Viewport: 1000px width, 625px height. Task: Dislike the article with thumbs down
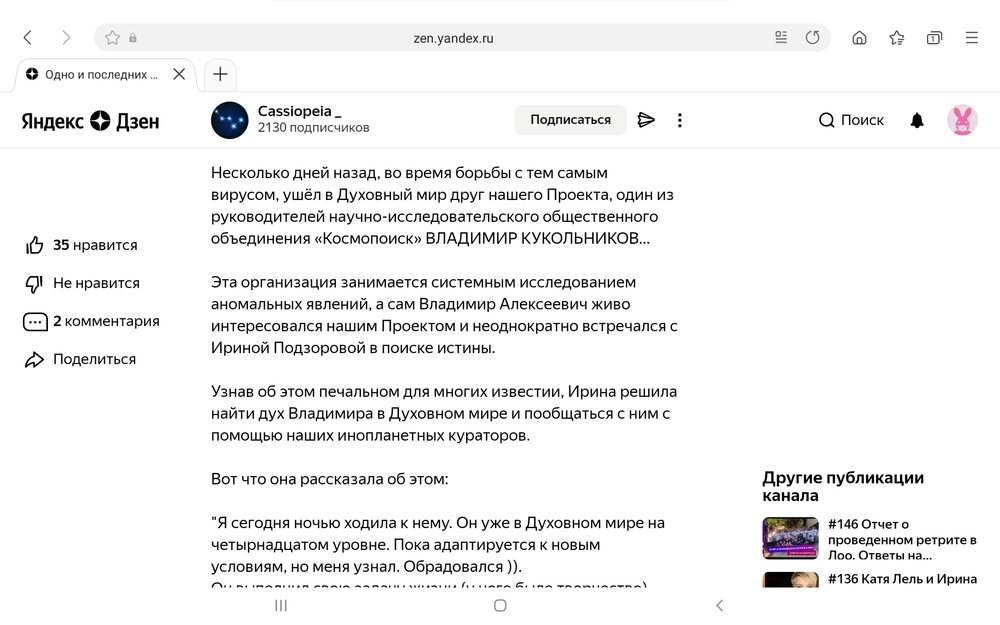click(x=35, y=283)
